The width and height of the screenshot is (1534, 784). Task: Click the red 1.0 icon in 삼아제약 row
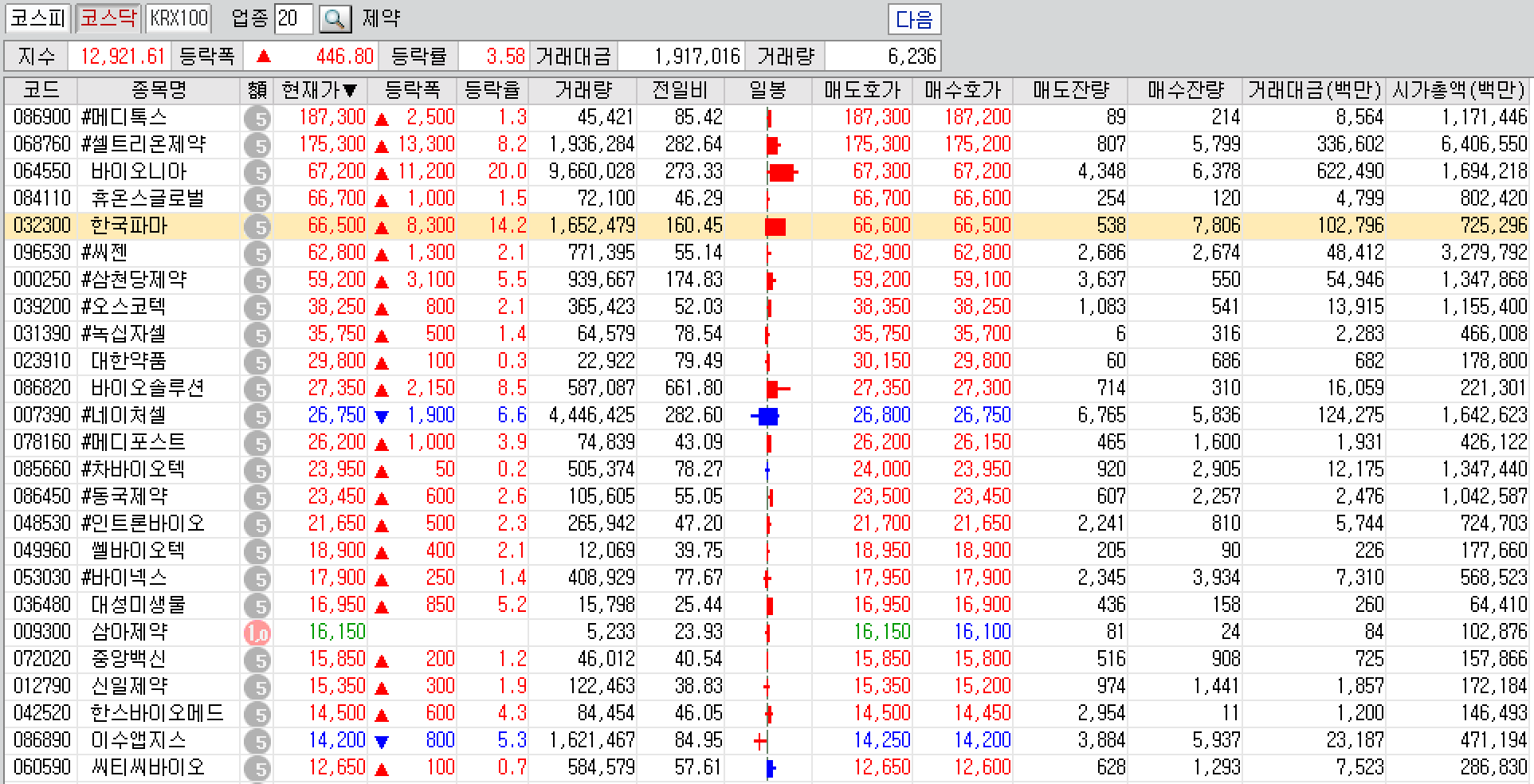click(257, 633)
